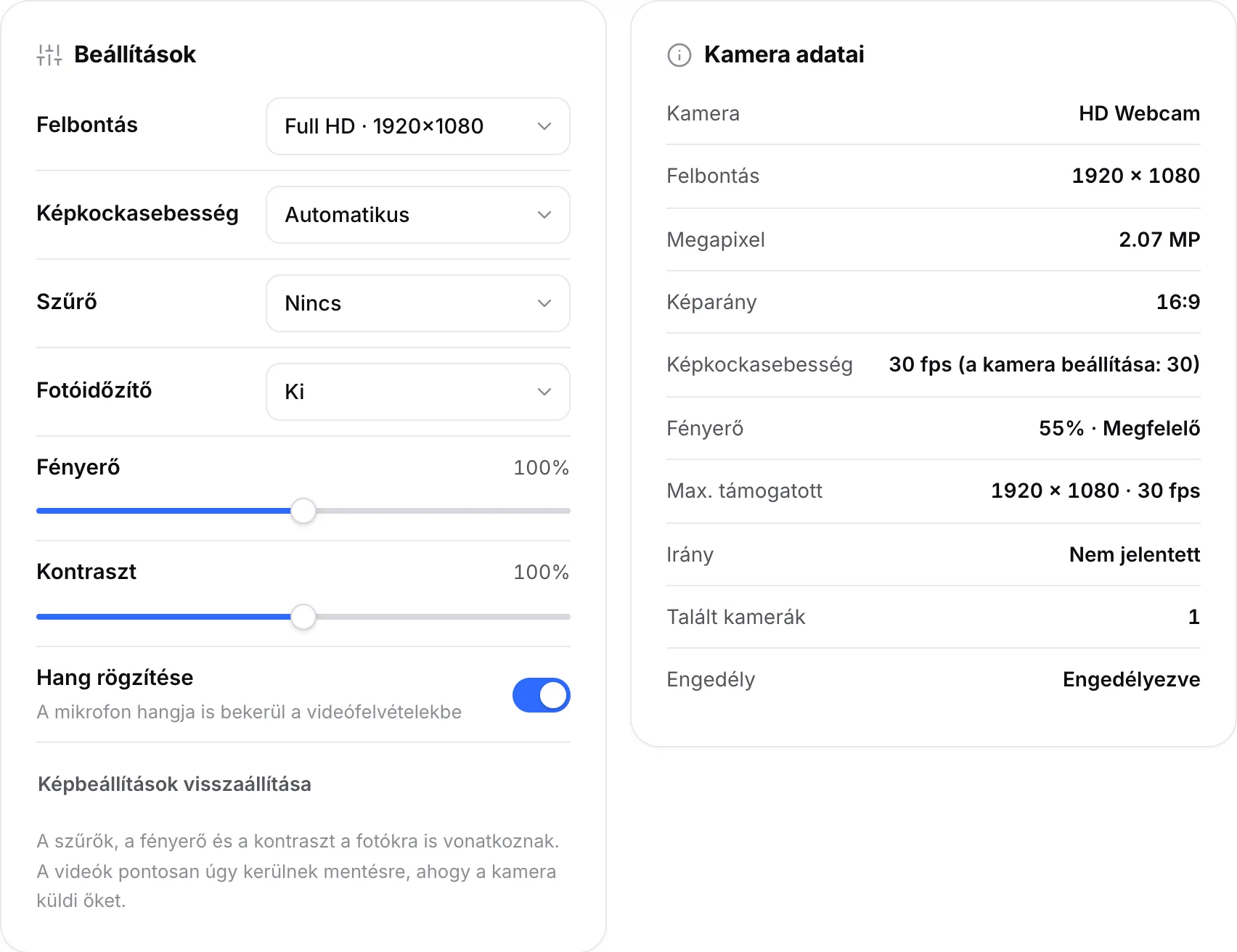Click the Engedélyezve permission value
Screen dimensions: 1237x952
1132,679
